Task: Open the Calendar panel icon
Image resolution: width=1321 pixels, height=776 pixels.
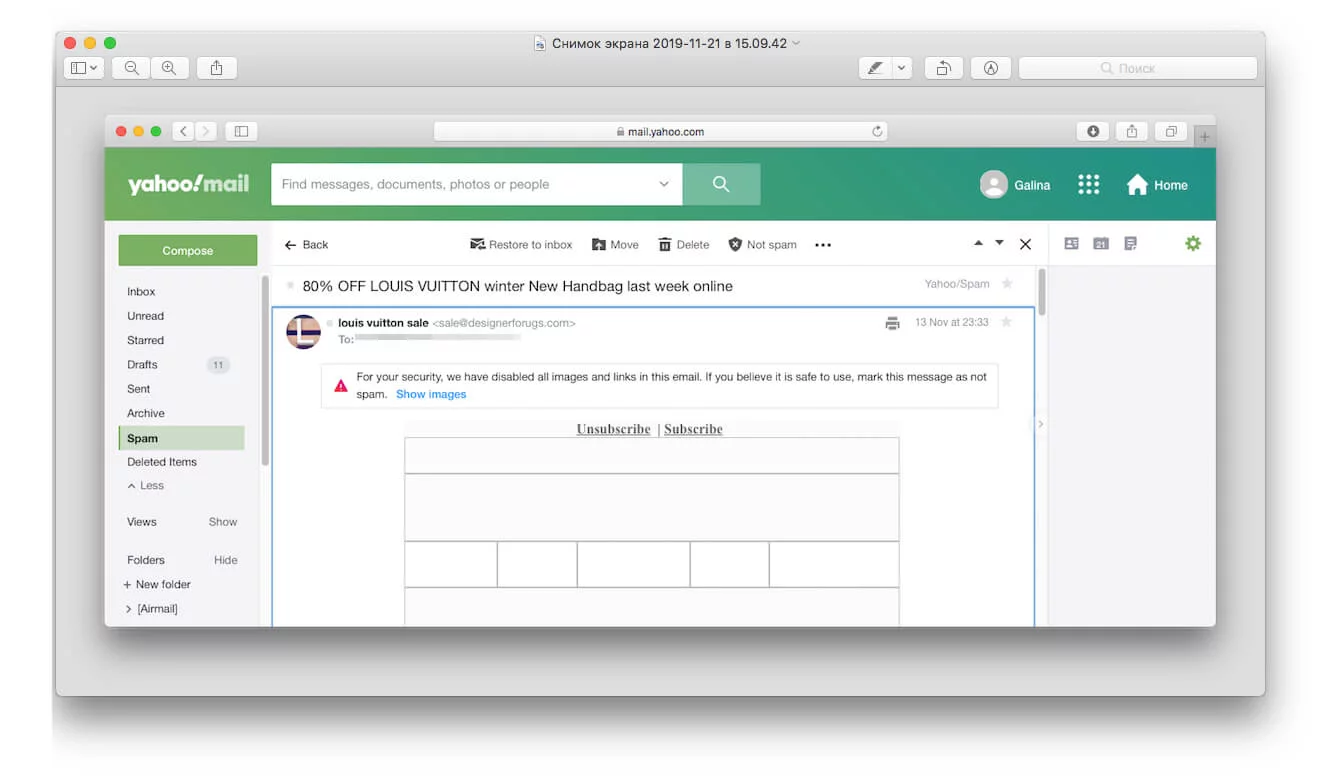Action: [1101, 243]
